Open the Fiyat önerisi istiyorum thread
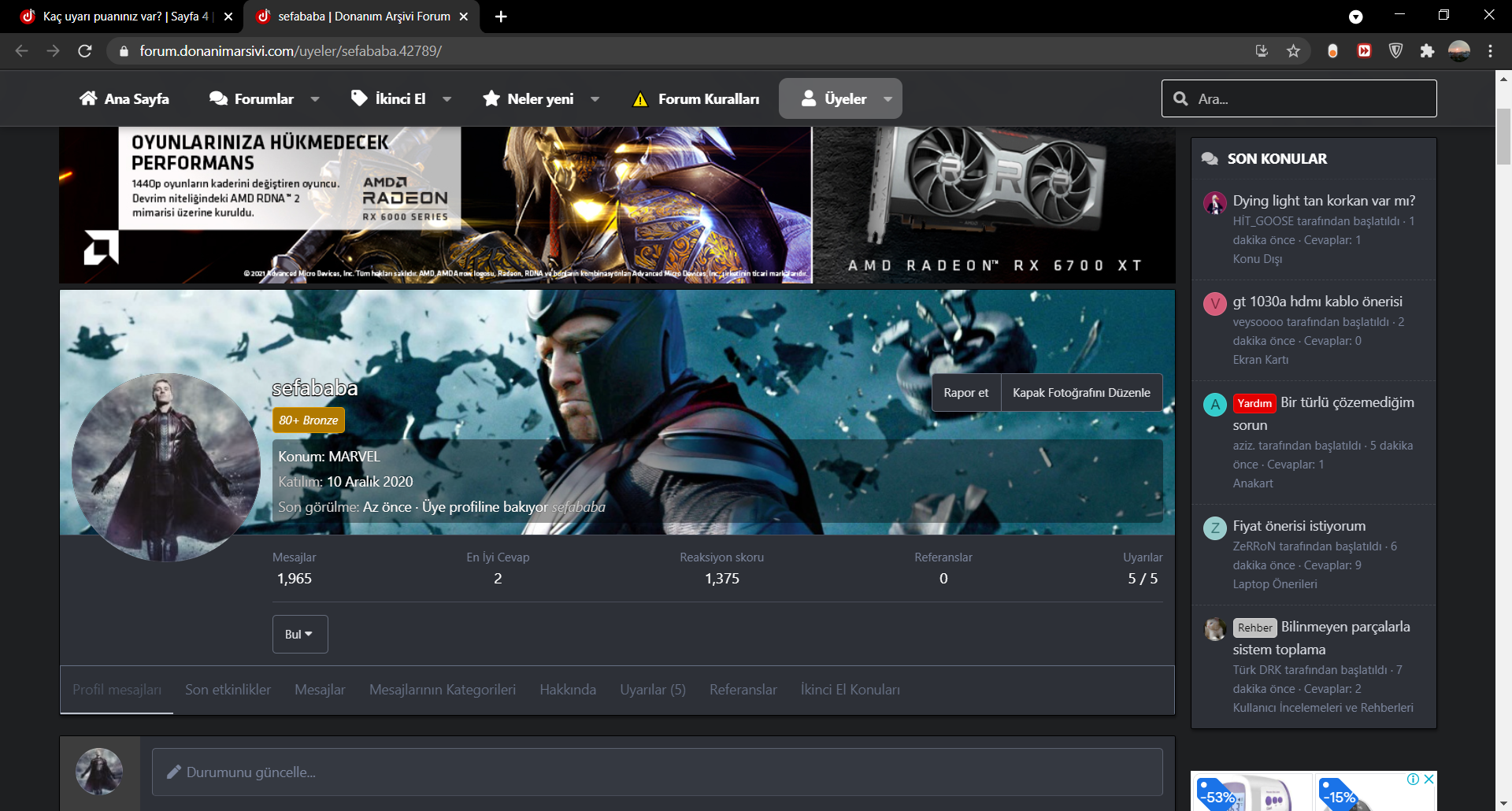1512x811 pixels. 1299,526
